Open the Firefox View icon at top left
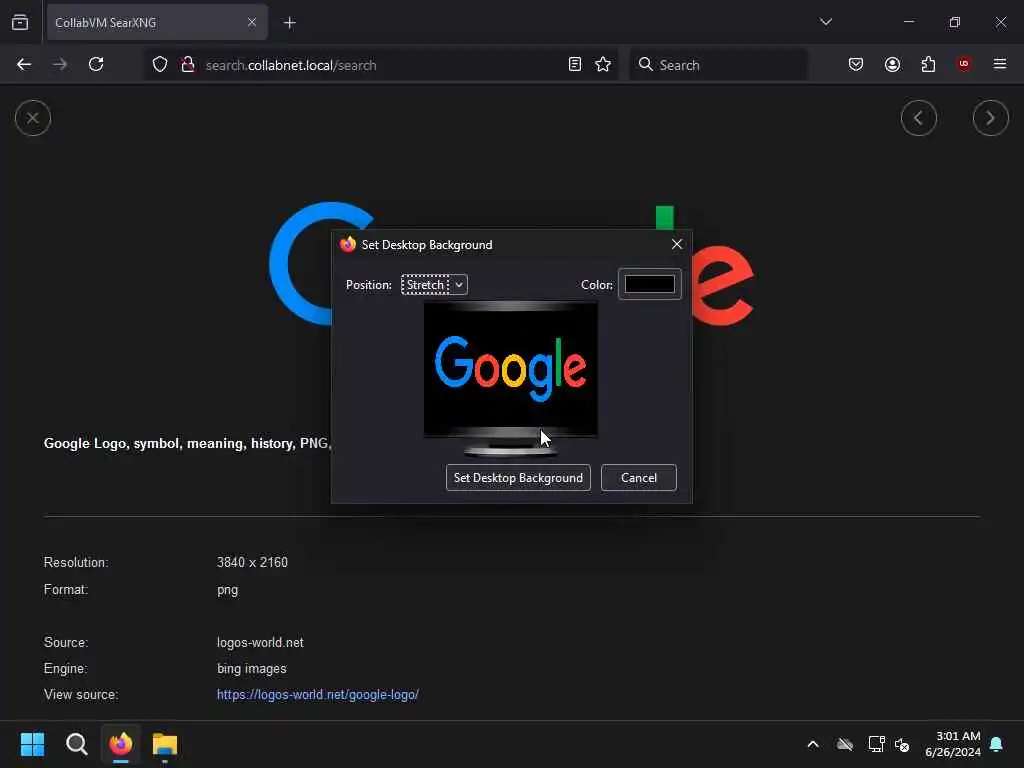The height and width of the screenshot is (768, 1024). pos(20,22)
